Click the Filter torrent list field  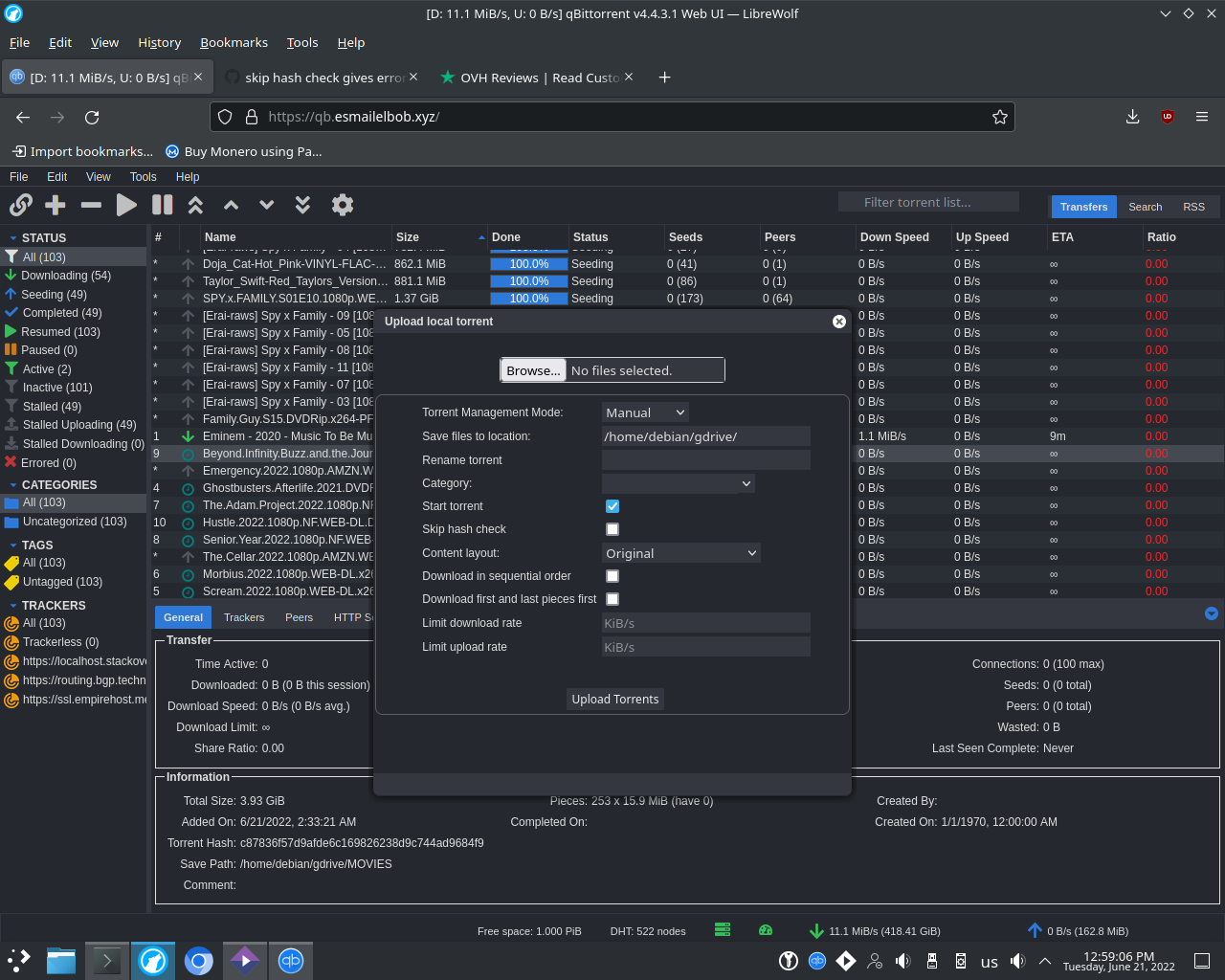pos(927,201)
